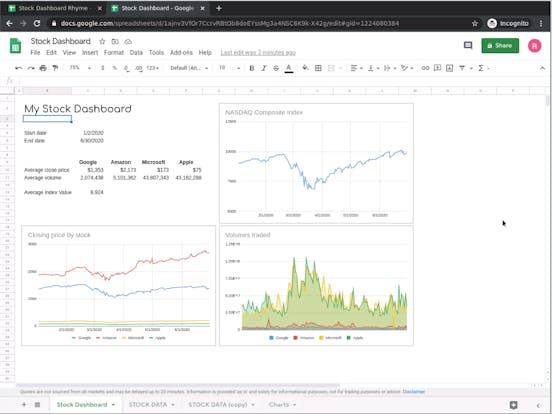The image size is (552, 414).
Task: Open the Borders icon
Action: point(318,68)
